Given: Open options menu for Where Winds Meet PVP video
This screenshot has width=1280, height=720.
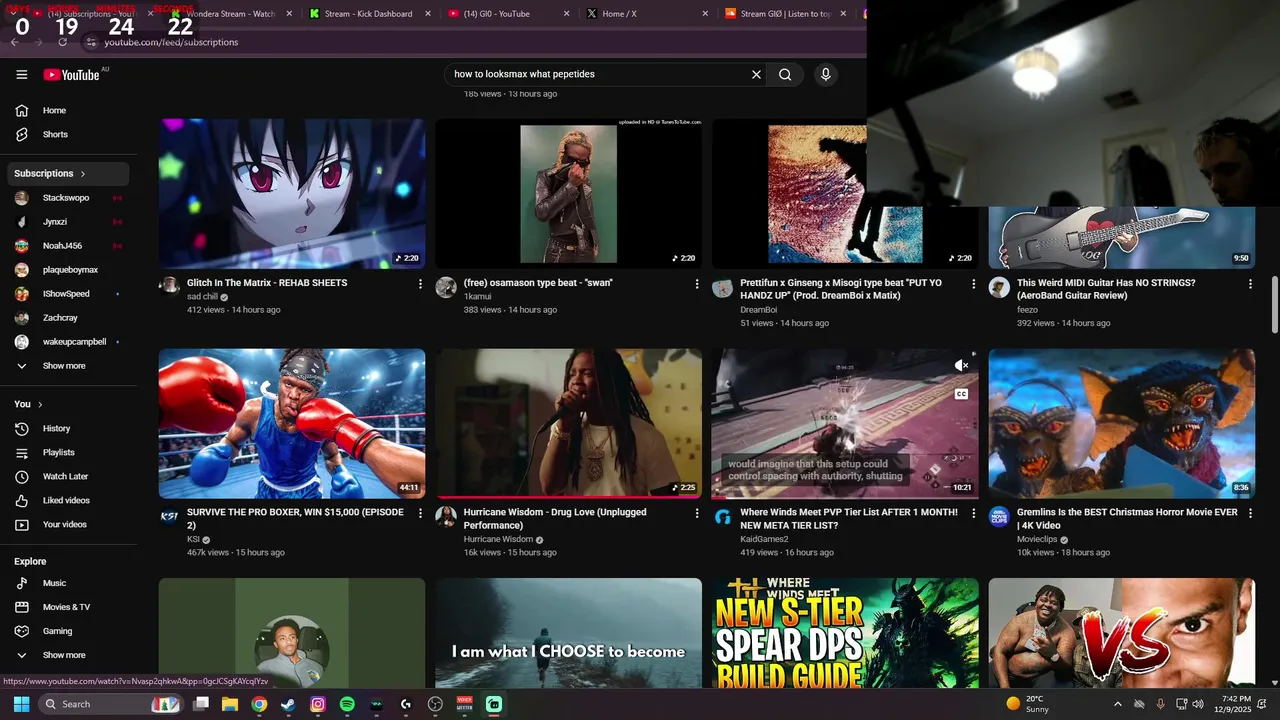Looking at the screenshot, I should [973, 513].
